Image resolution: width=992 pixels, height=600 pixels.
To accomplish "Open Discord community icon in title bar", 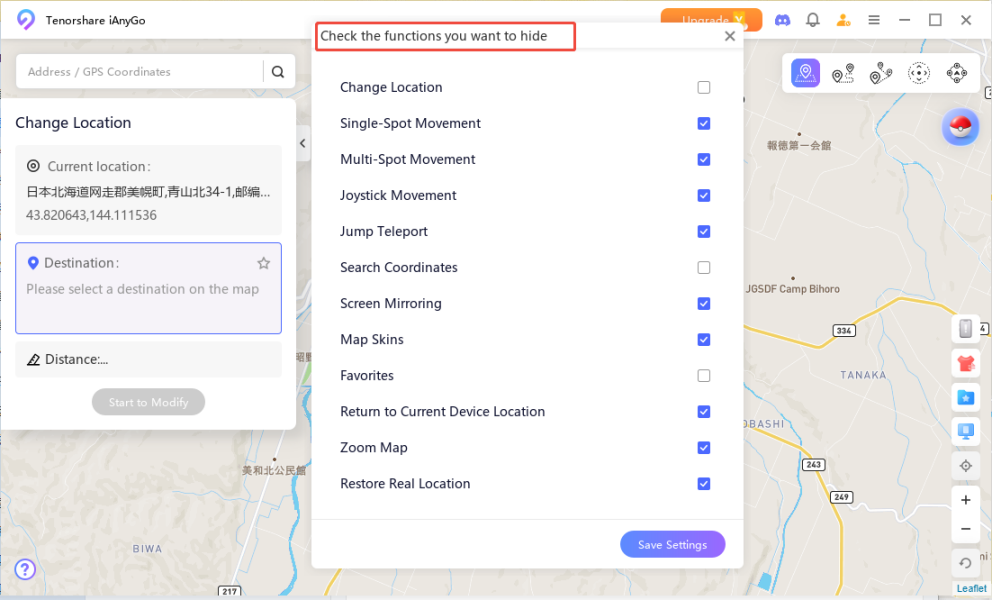I will pos(783,20).
